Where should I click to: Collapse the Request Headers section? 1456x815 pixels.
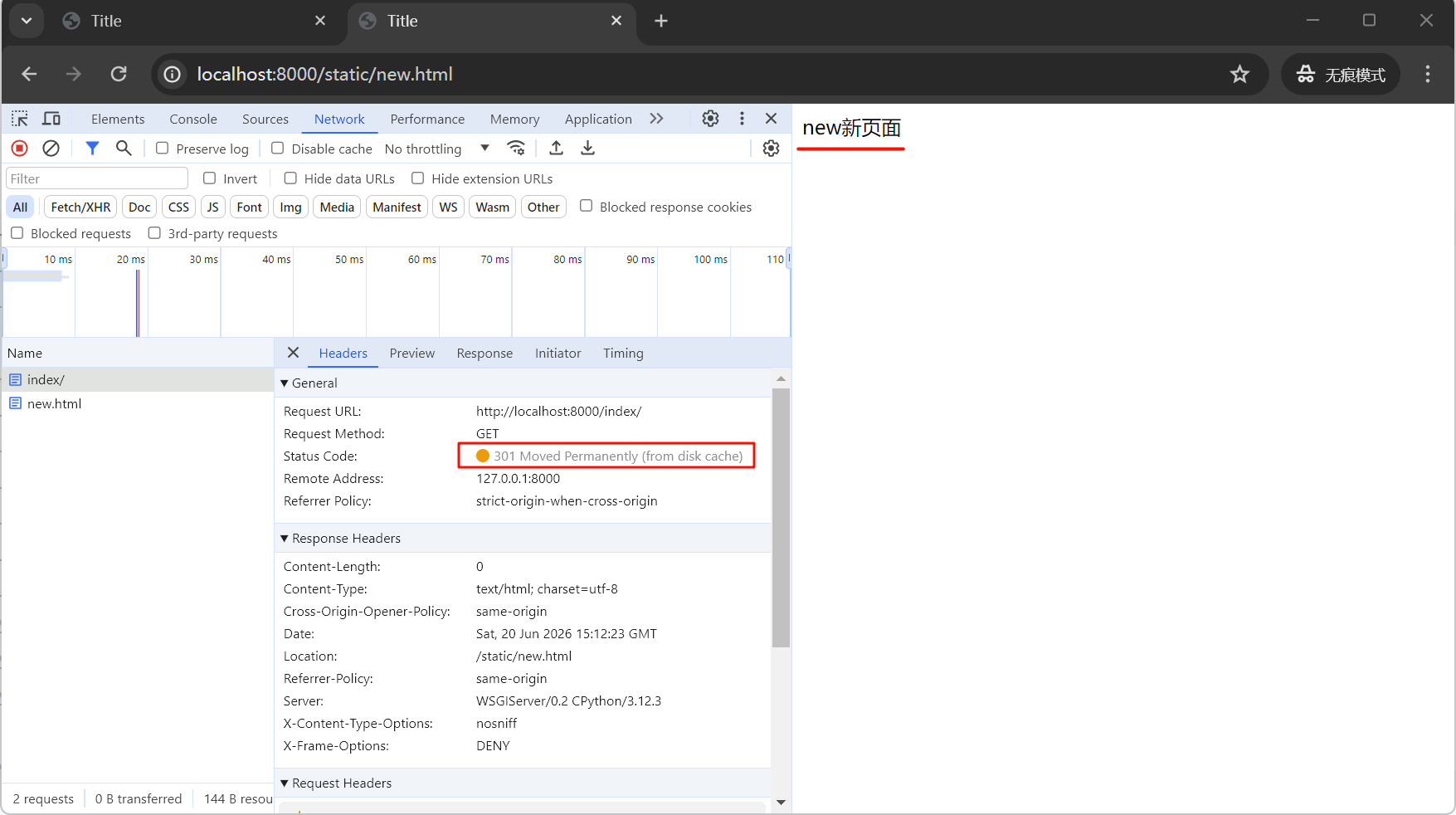285,783
